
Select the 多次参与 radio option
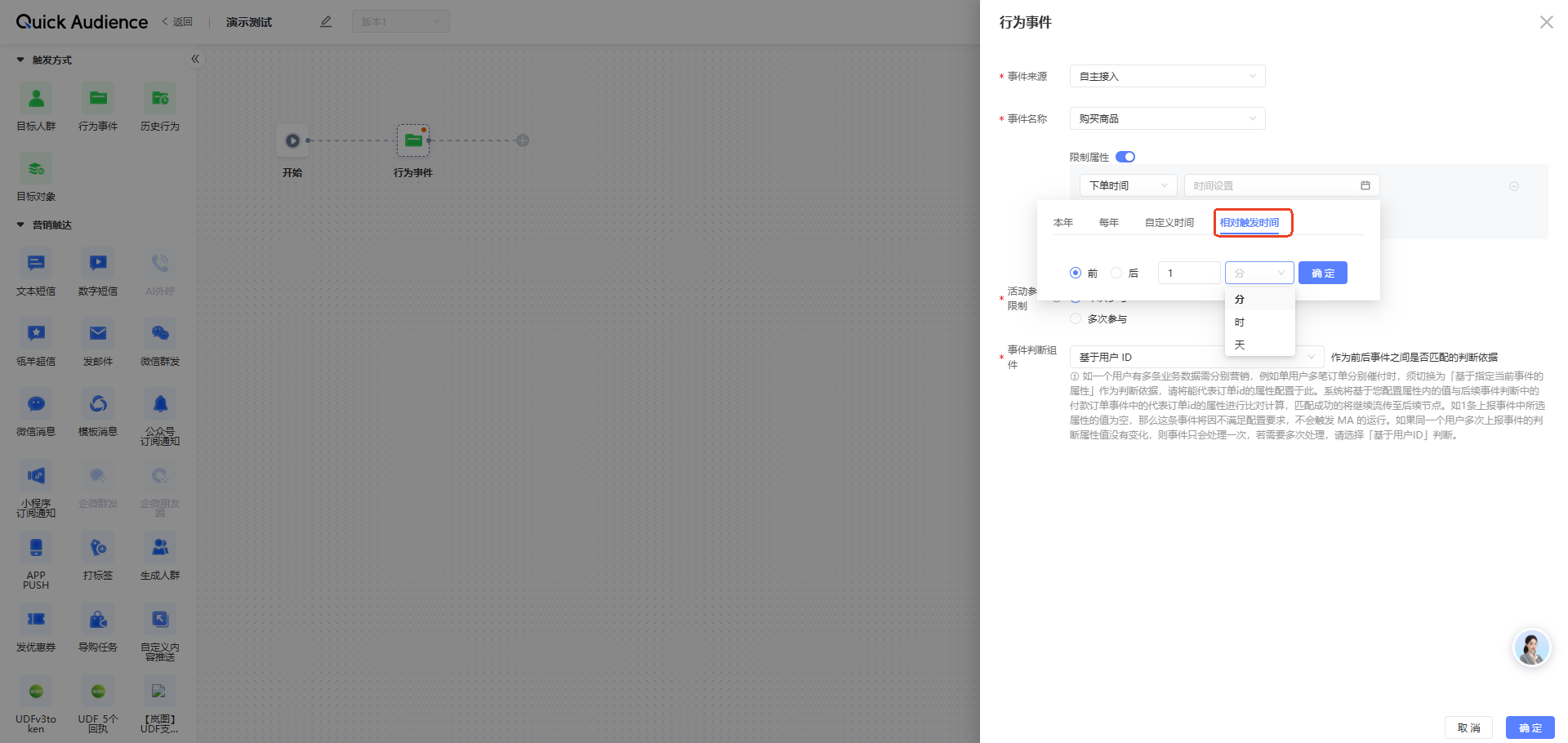tap(1076, 318)
